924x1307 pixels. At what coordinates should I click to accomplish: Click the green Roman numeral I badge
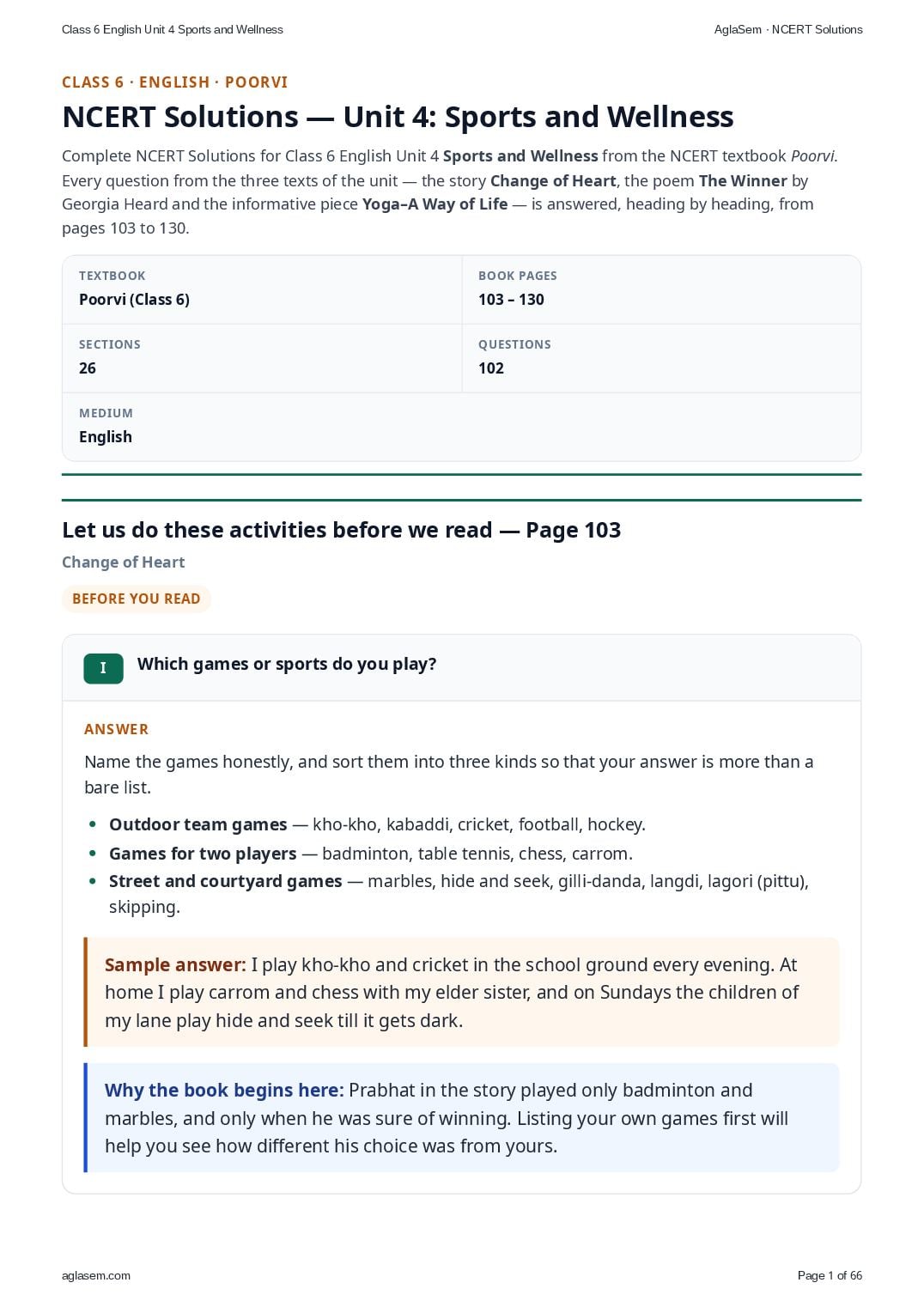(x=103, y=668)
